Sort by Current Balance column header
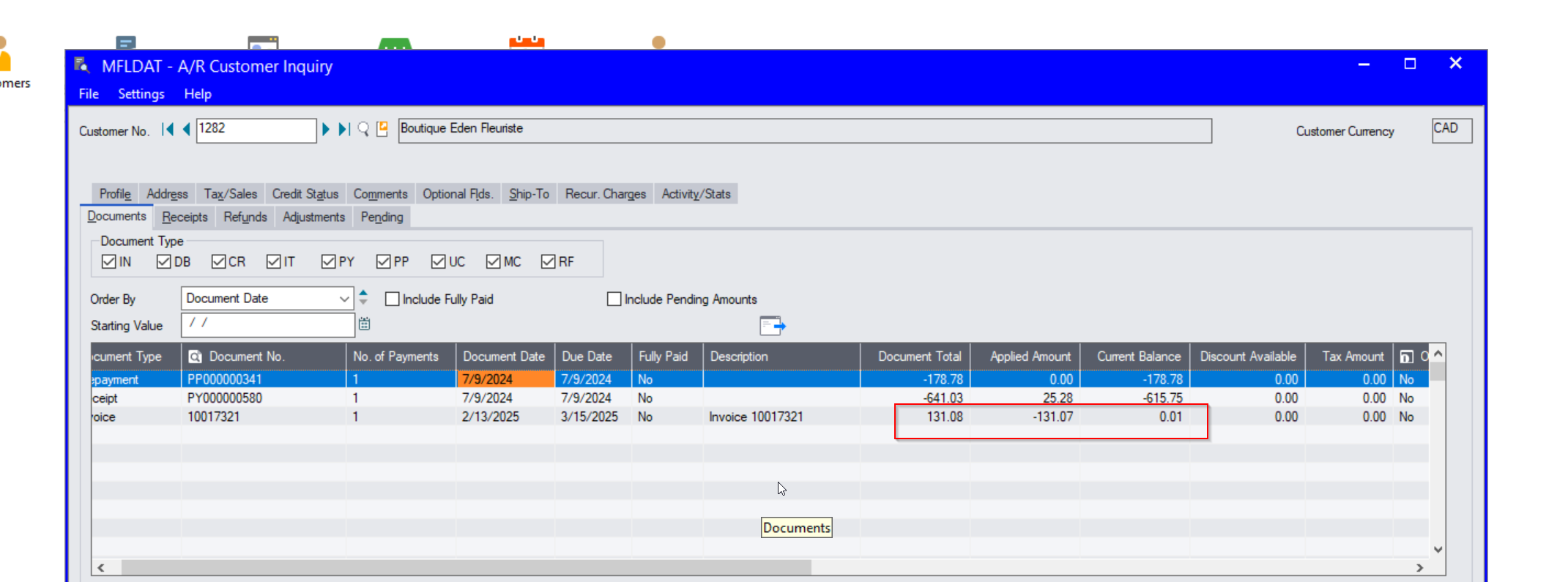Viewport: 1568px width, 582px height. (1138, 357)
